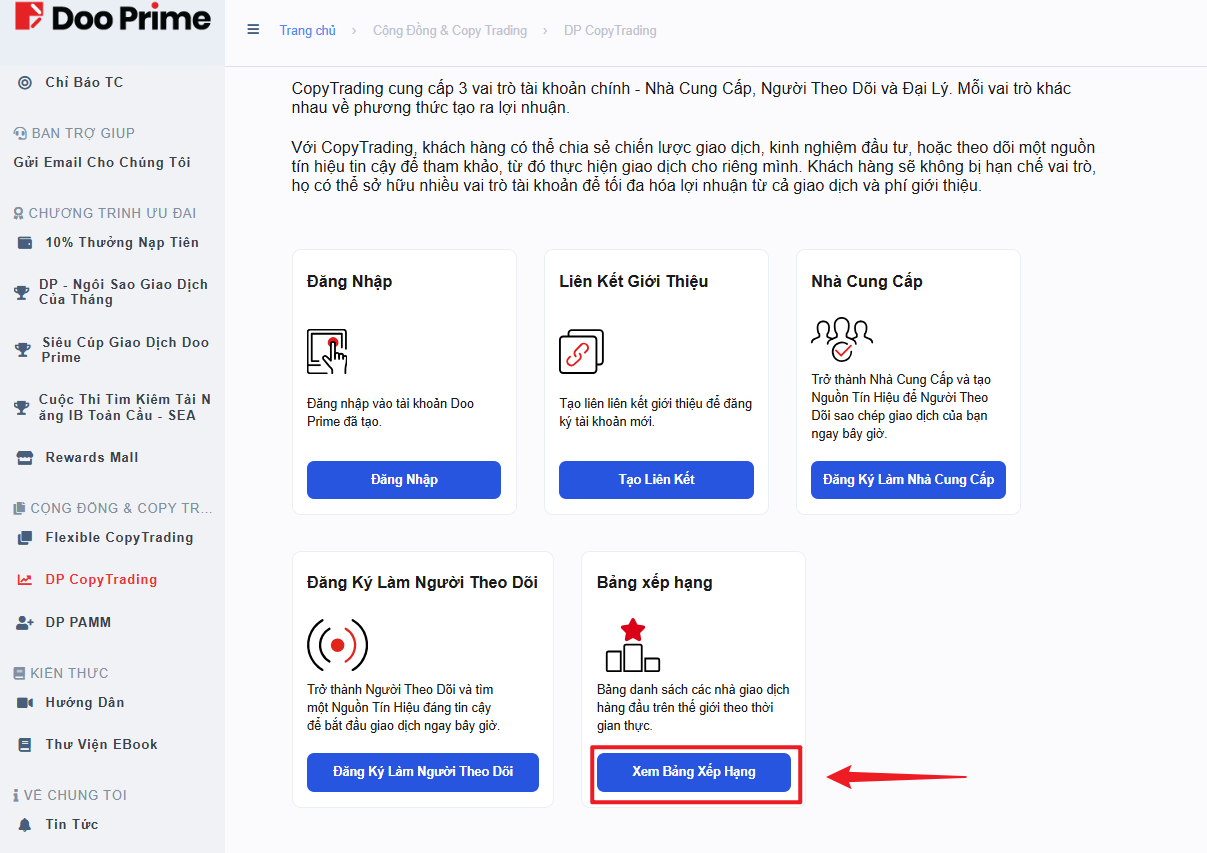Image resolution: width=1207 pixels, height=853 pixels.
Task: Click the Đăng Nhập card touch icon
Action: [327, 351]
